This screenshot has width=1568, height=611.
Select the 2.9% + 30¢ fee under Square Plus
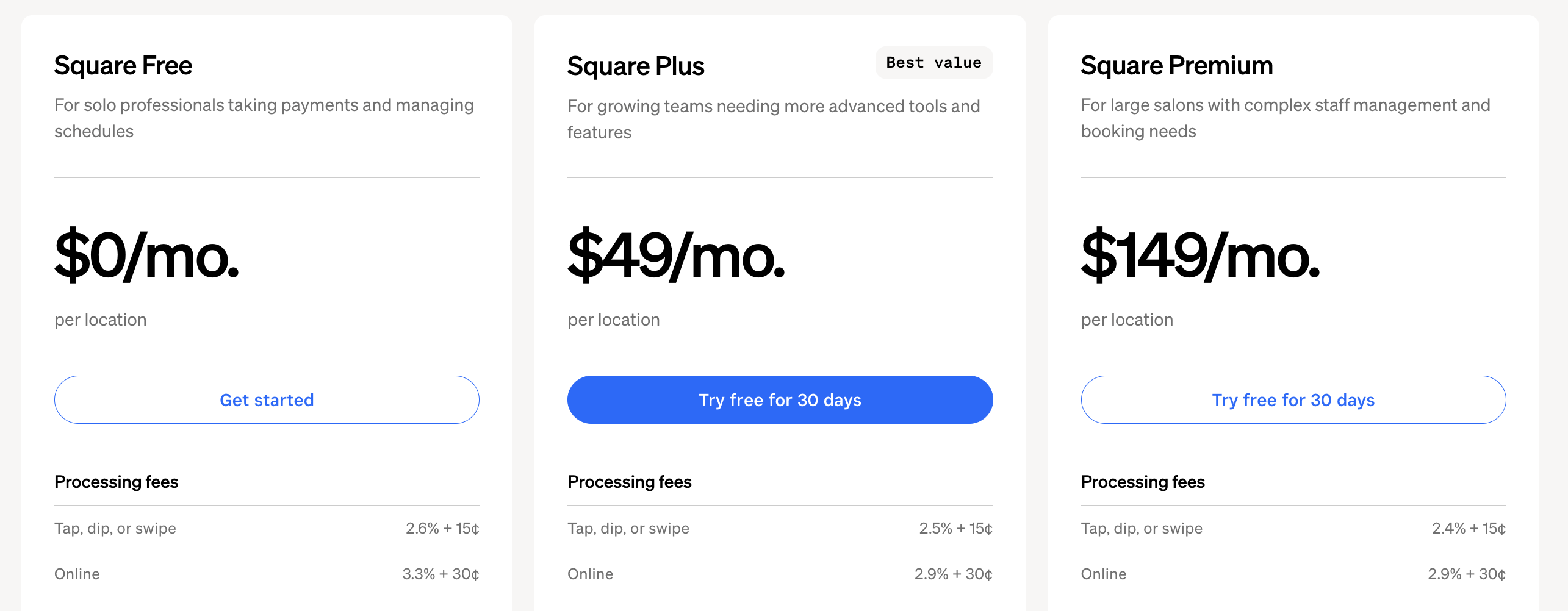[954, 574]
